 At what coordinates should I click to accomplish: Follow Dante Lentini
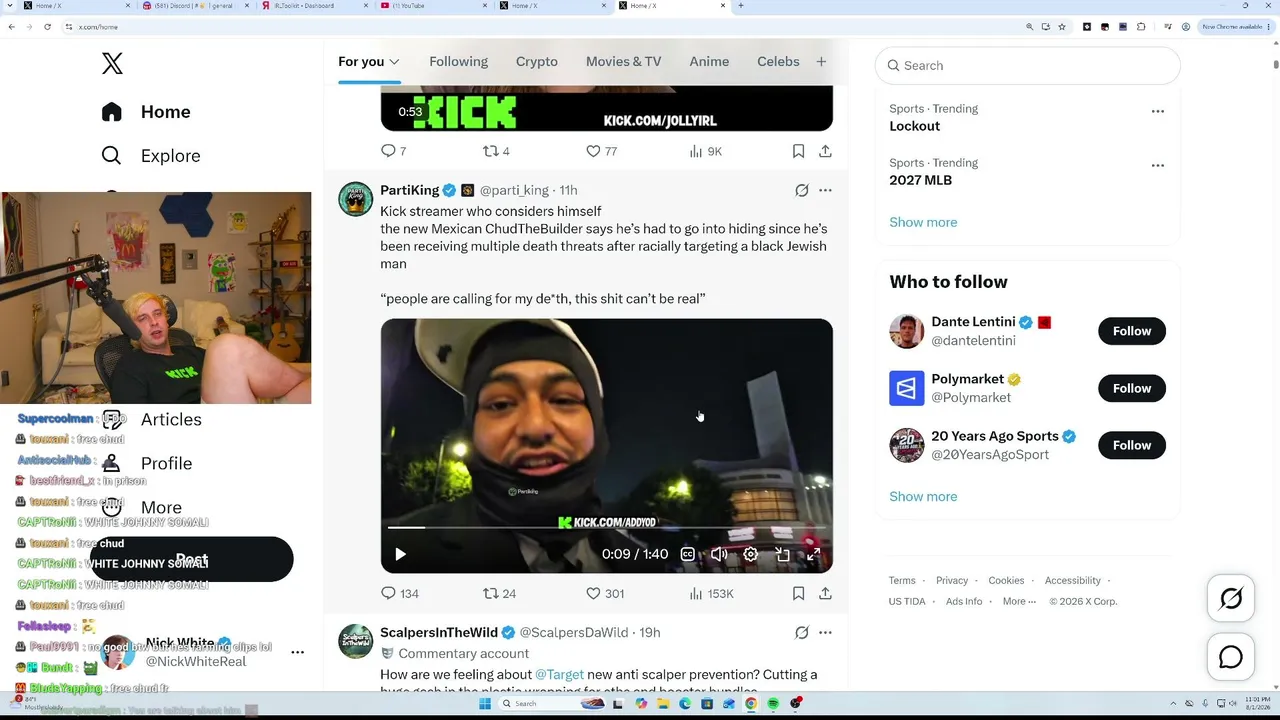1132,331
